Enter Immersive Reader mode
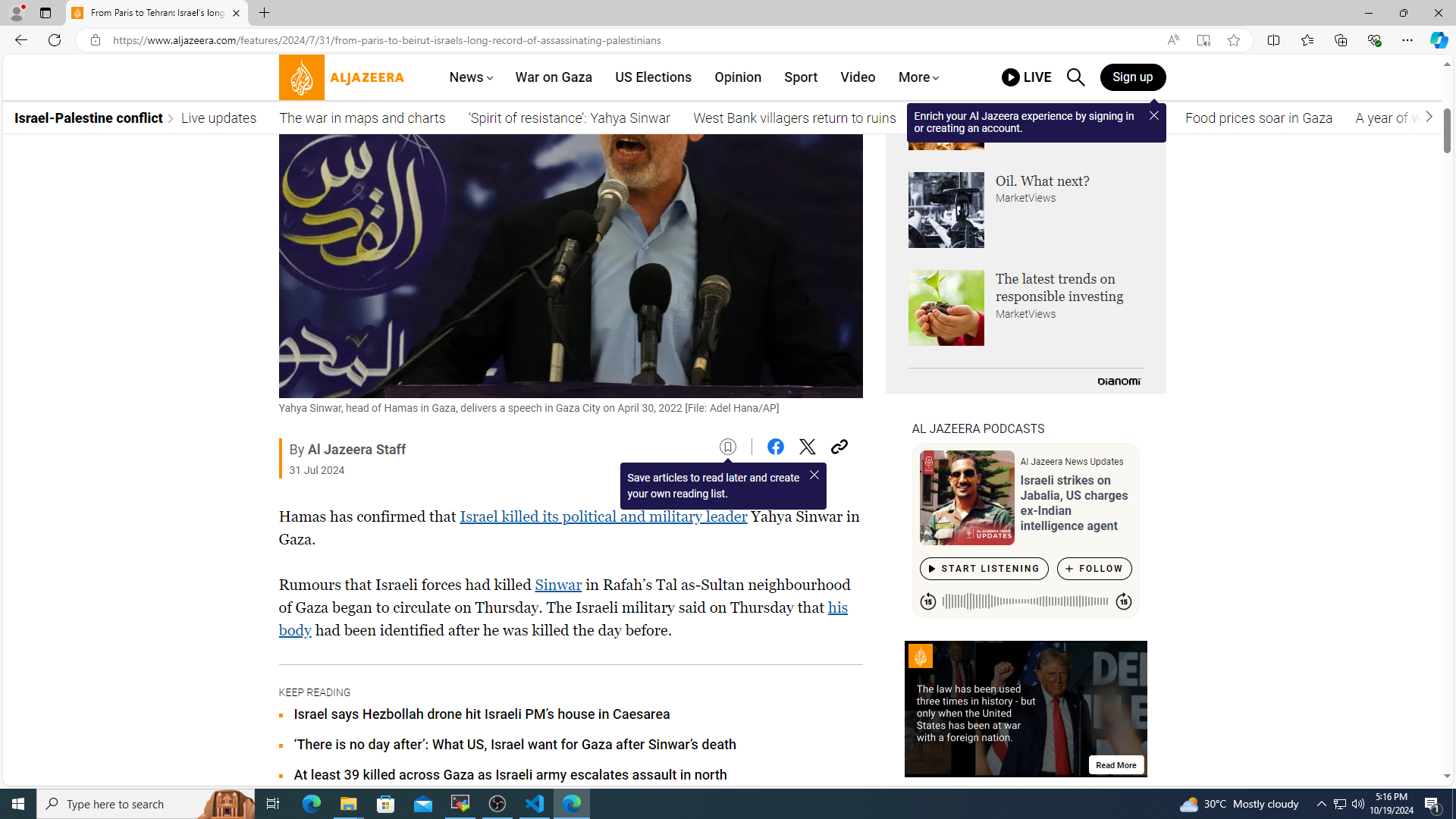The image size is (1456, 819). tap(1203, 40)
